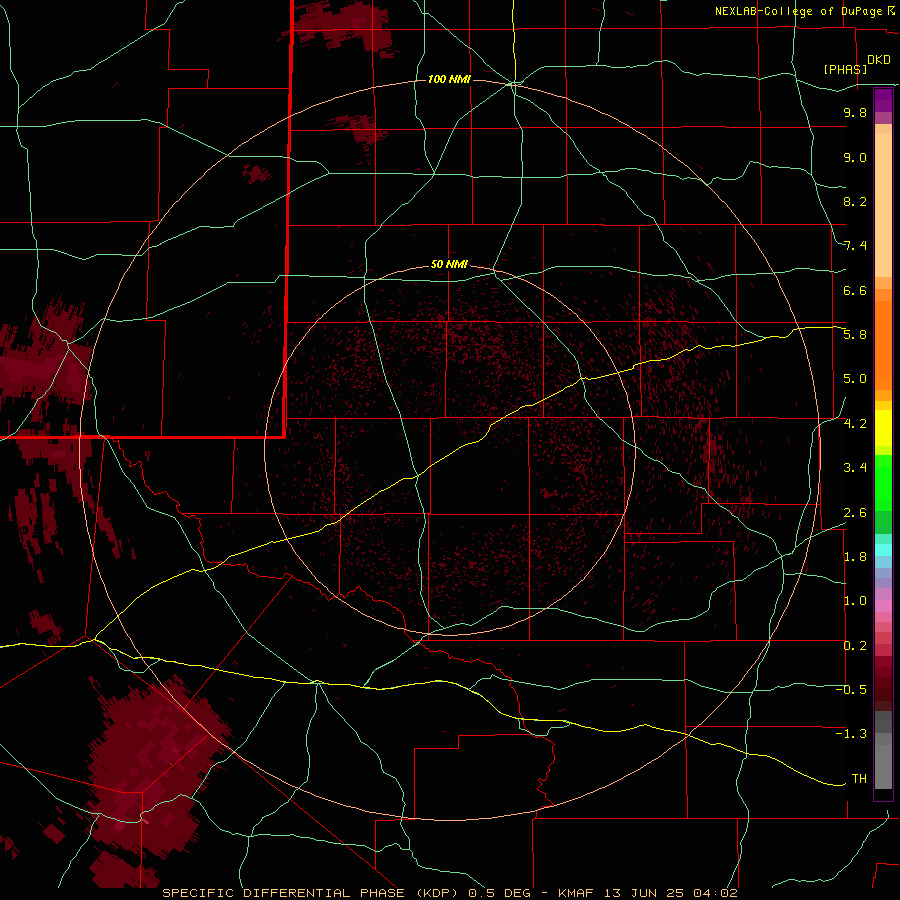This screenshot has height=900, width=900.
Task: Click the gray swatch at the bottom of the color bar
Action: 883,761
